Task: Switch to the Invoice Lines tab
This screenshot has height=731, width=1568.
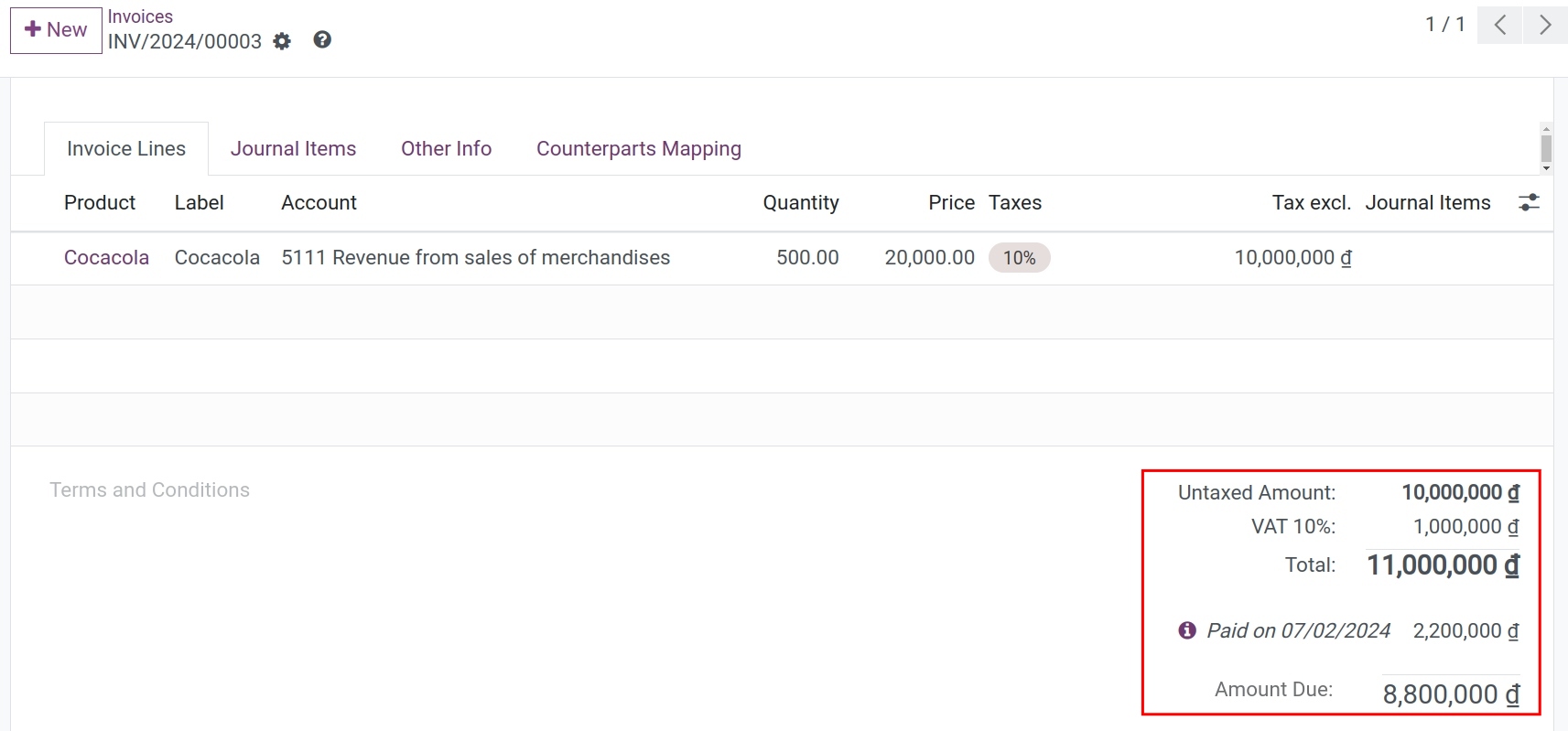Action: click(126, 148)
